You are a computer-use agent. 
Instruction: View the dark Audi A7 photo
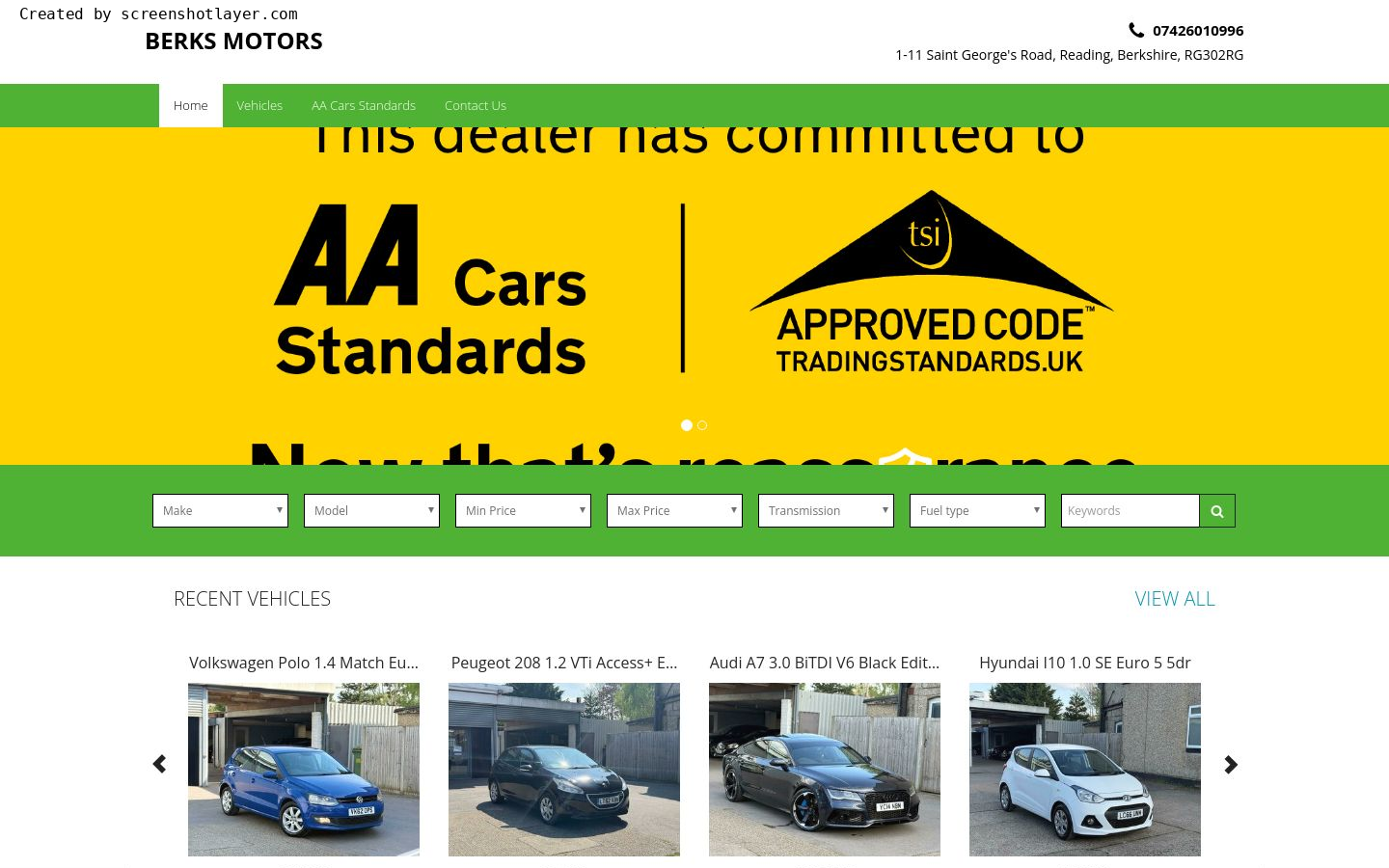825,770
